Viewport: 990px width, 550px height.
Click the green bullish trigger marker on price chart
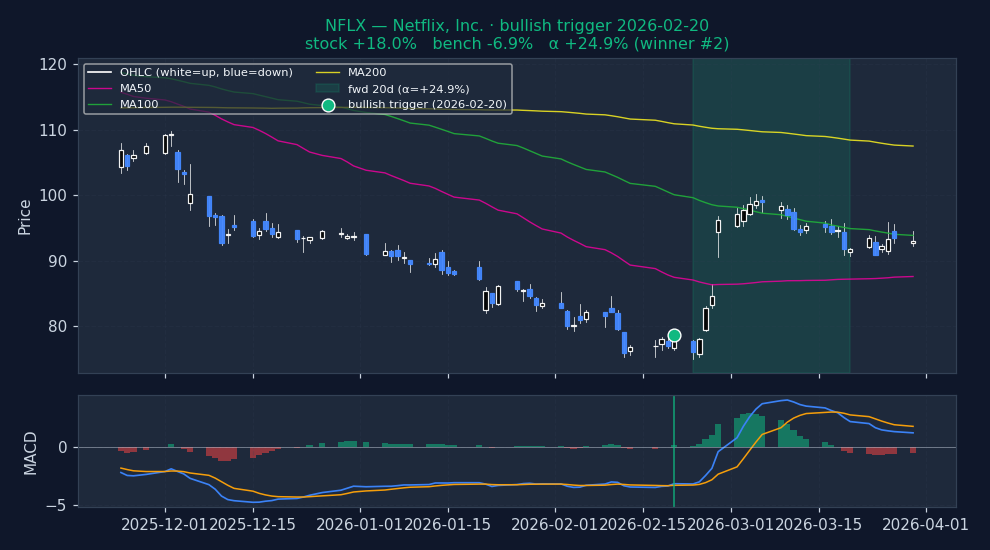point(674,335)
